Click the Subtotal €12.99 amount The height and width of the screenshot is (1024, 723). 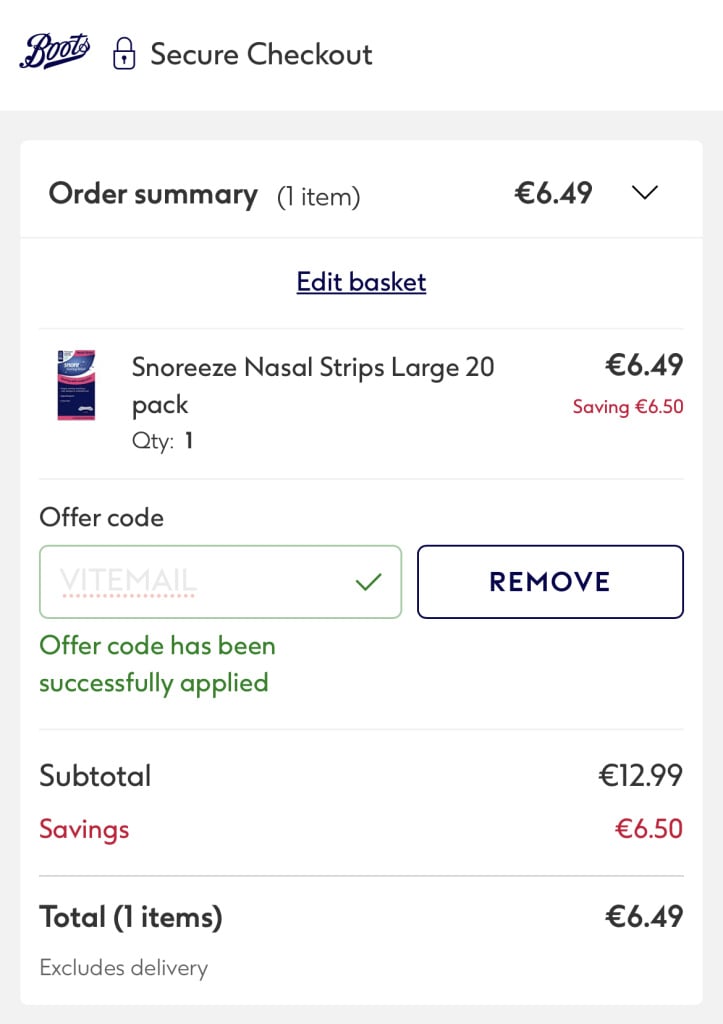pyautogui.click(x=640, y=775)
